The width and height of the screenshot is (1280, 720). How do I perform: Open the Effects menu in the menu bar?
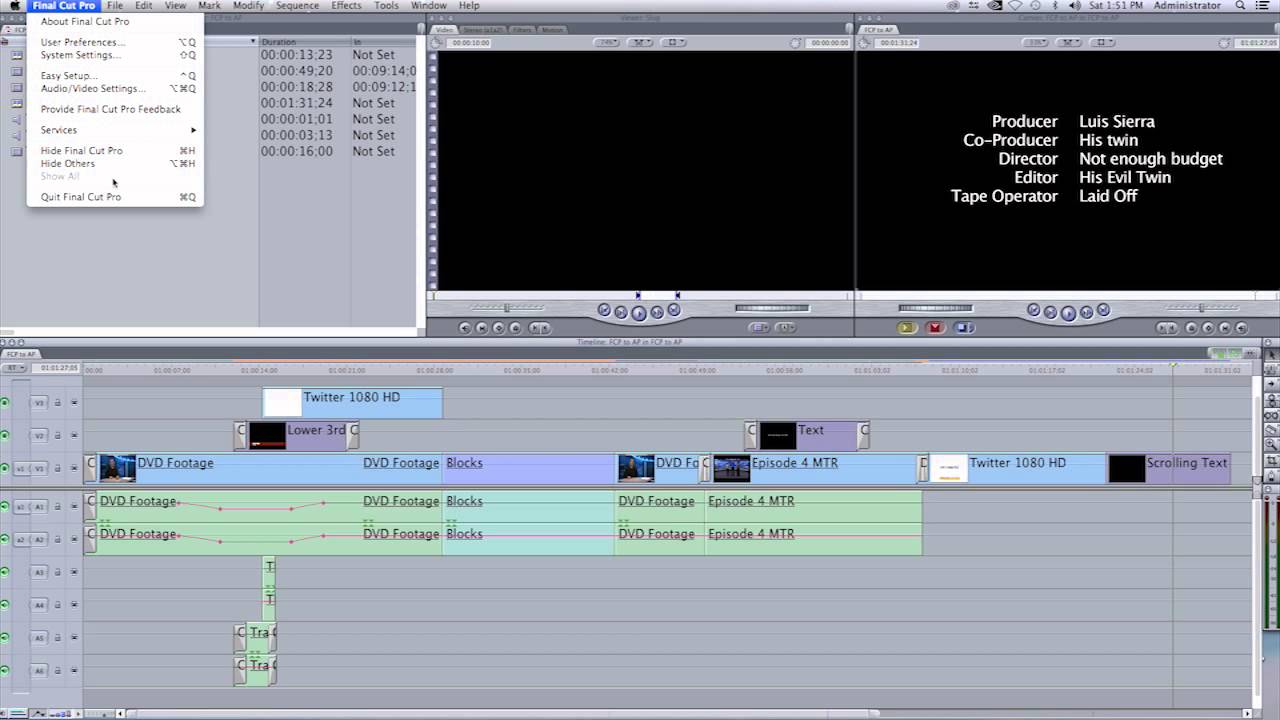click(346, 6)
